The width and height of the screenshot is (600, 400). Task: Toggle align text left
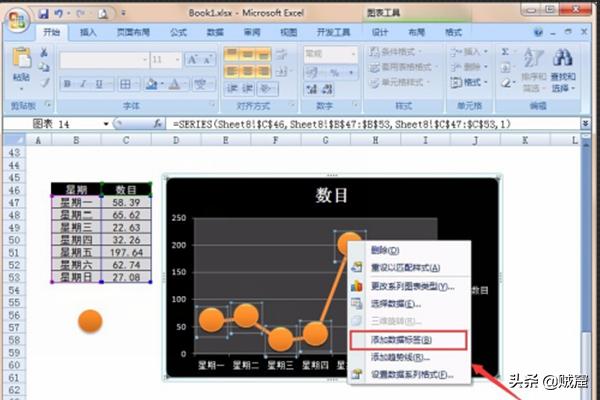tap(232, 71)
